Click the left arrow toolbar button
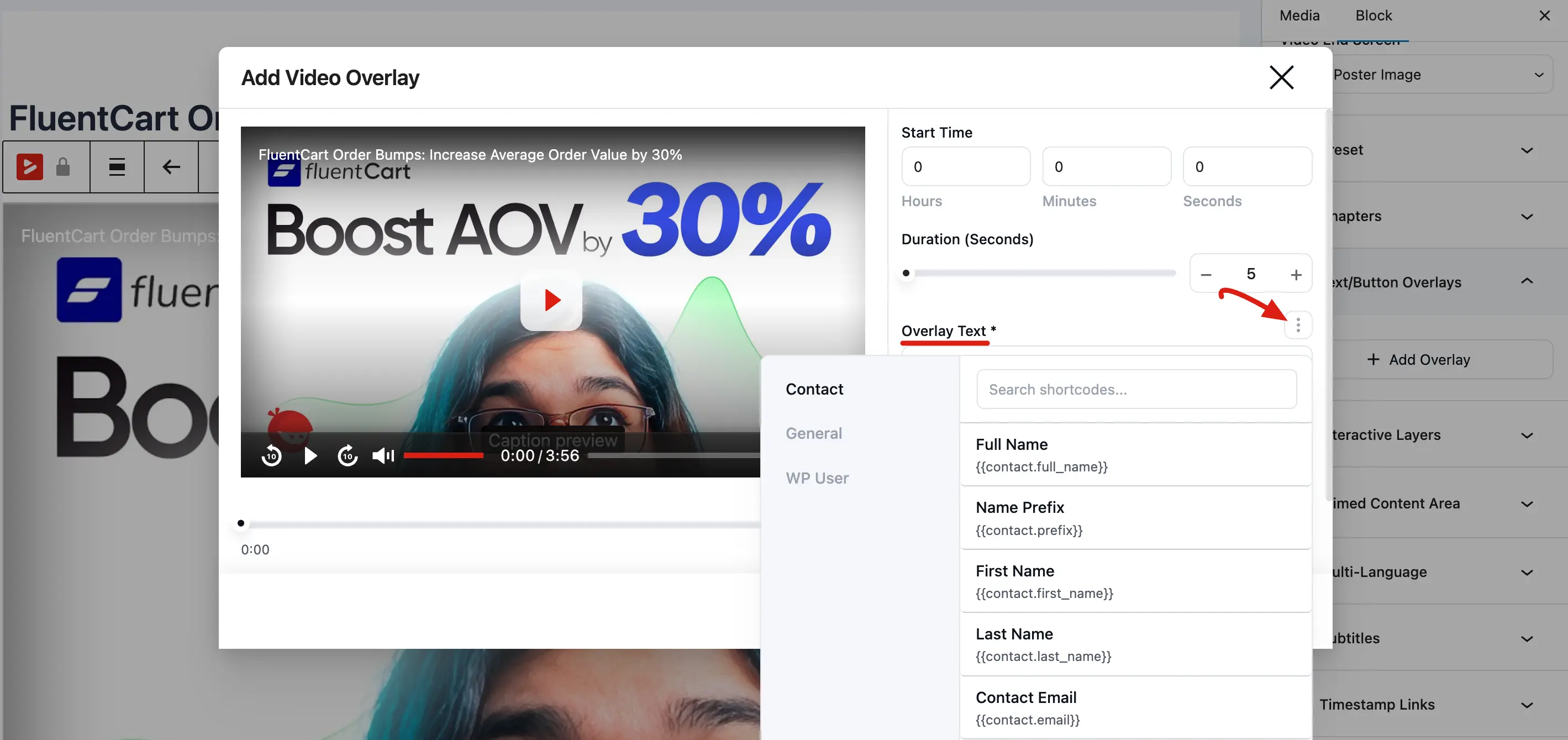 pyautogui.click(x=171, y=167)
